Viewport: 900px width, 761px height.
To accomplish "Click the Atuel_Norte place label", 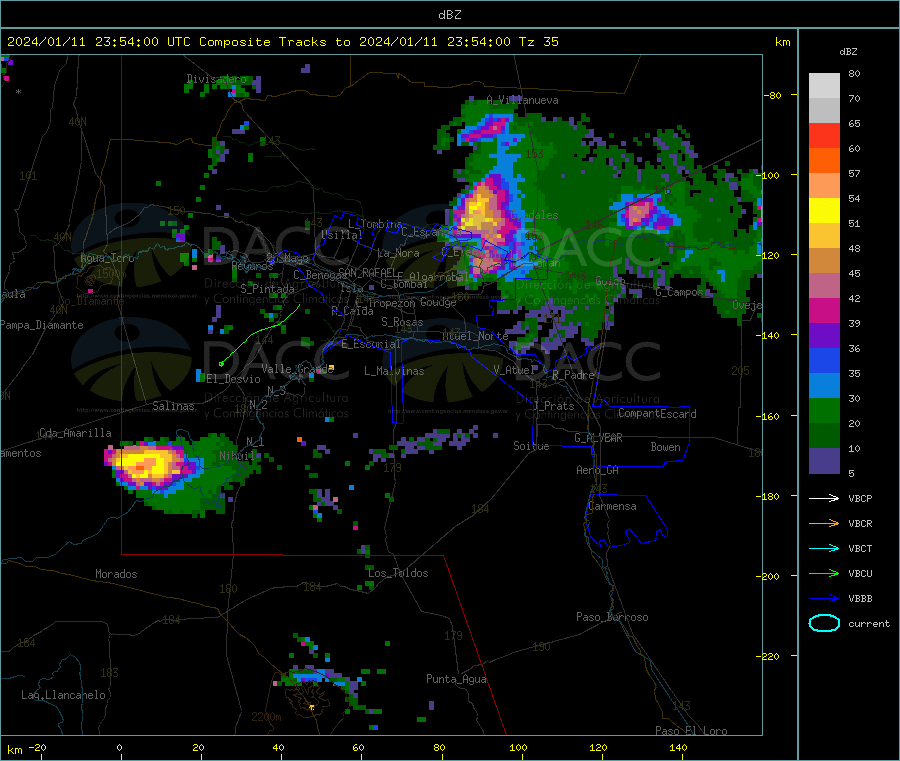I will click(x=475, y=336).
